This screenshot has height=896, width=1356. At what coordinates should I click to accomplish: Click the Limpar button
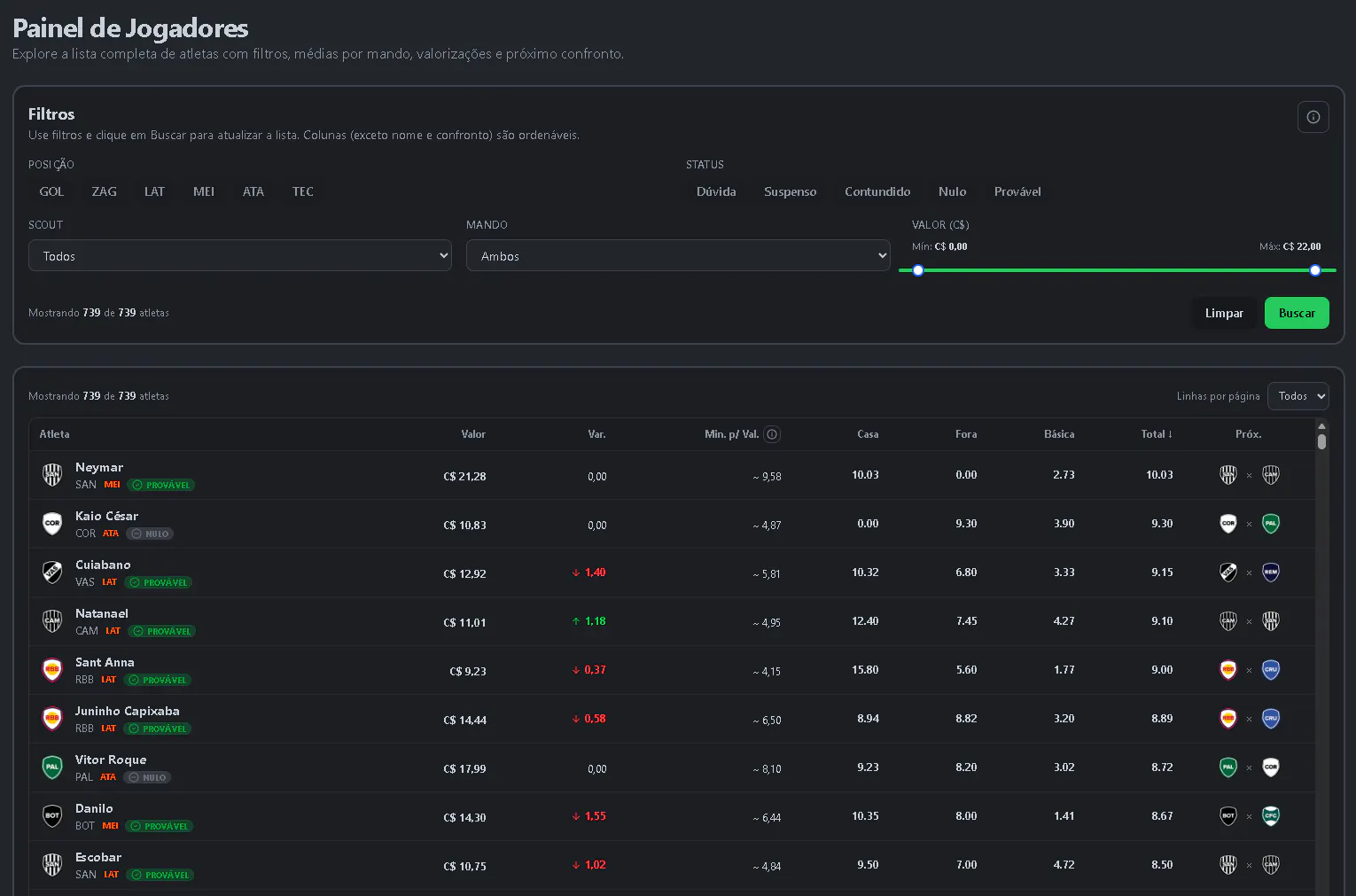tap(1224, 313)
